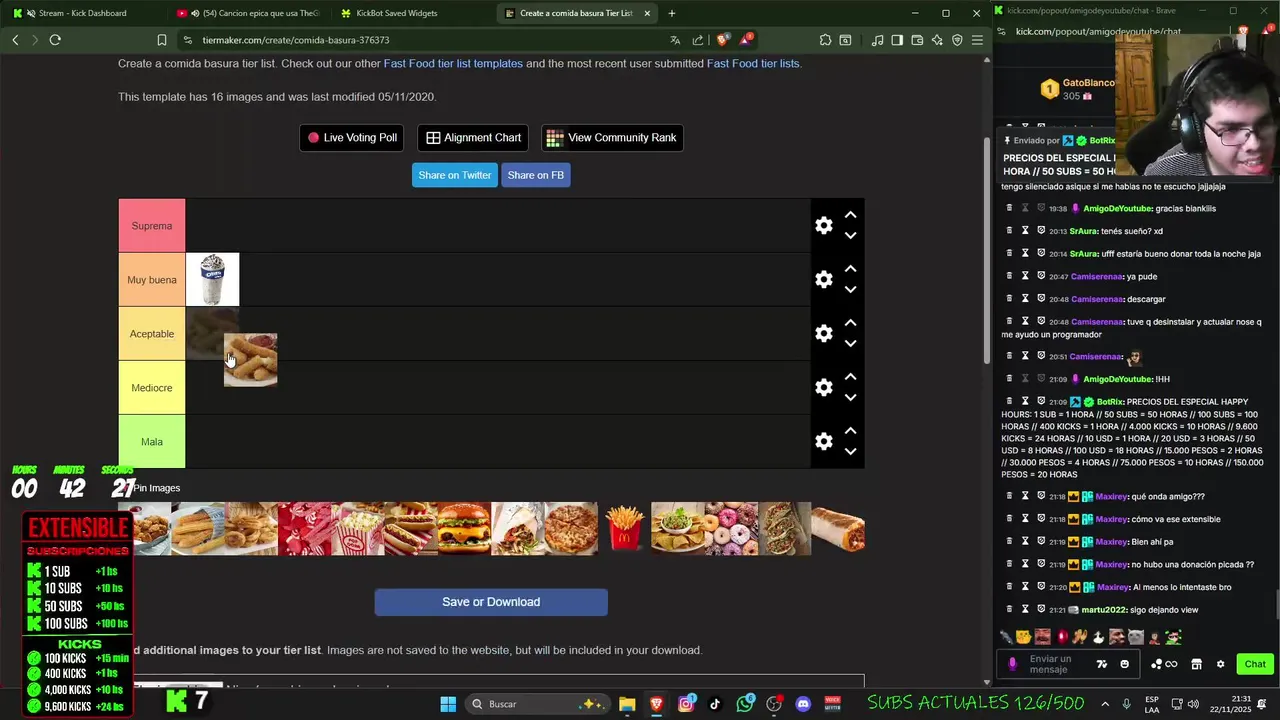The width and height of the screenshot is (1280, 720).
Task: Reload the tiermaker page
Action: pyautogui.click(x=55, y=40)
